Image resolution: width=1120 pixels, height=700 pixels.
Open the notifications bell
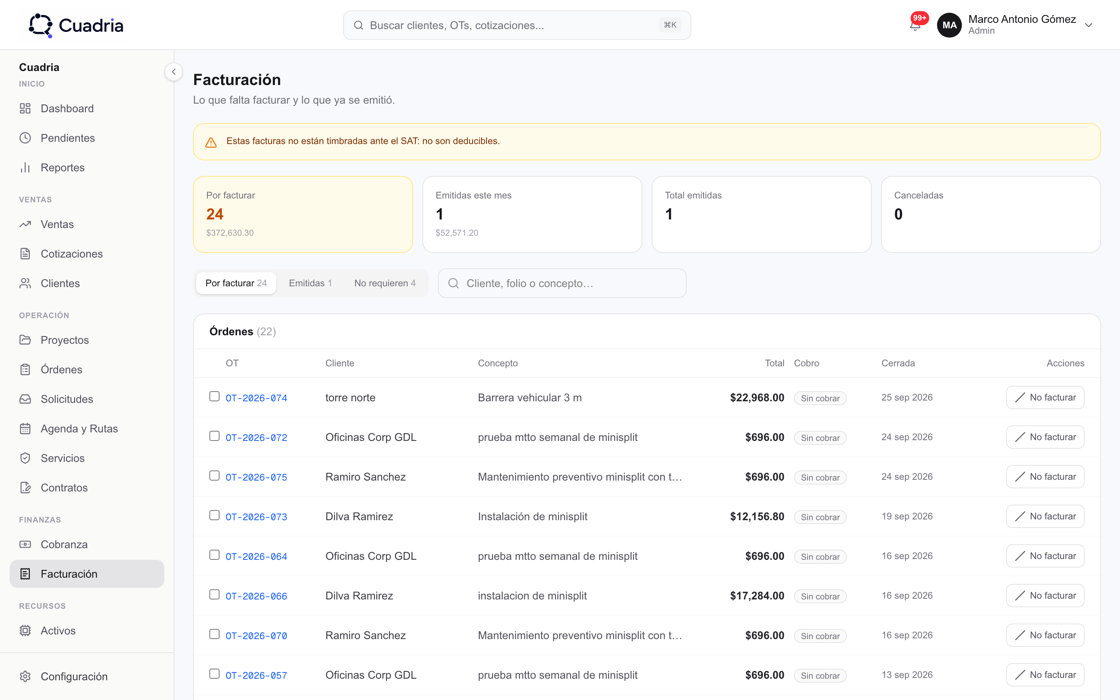tap(915, 25)
